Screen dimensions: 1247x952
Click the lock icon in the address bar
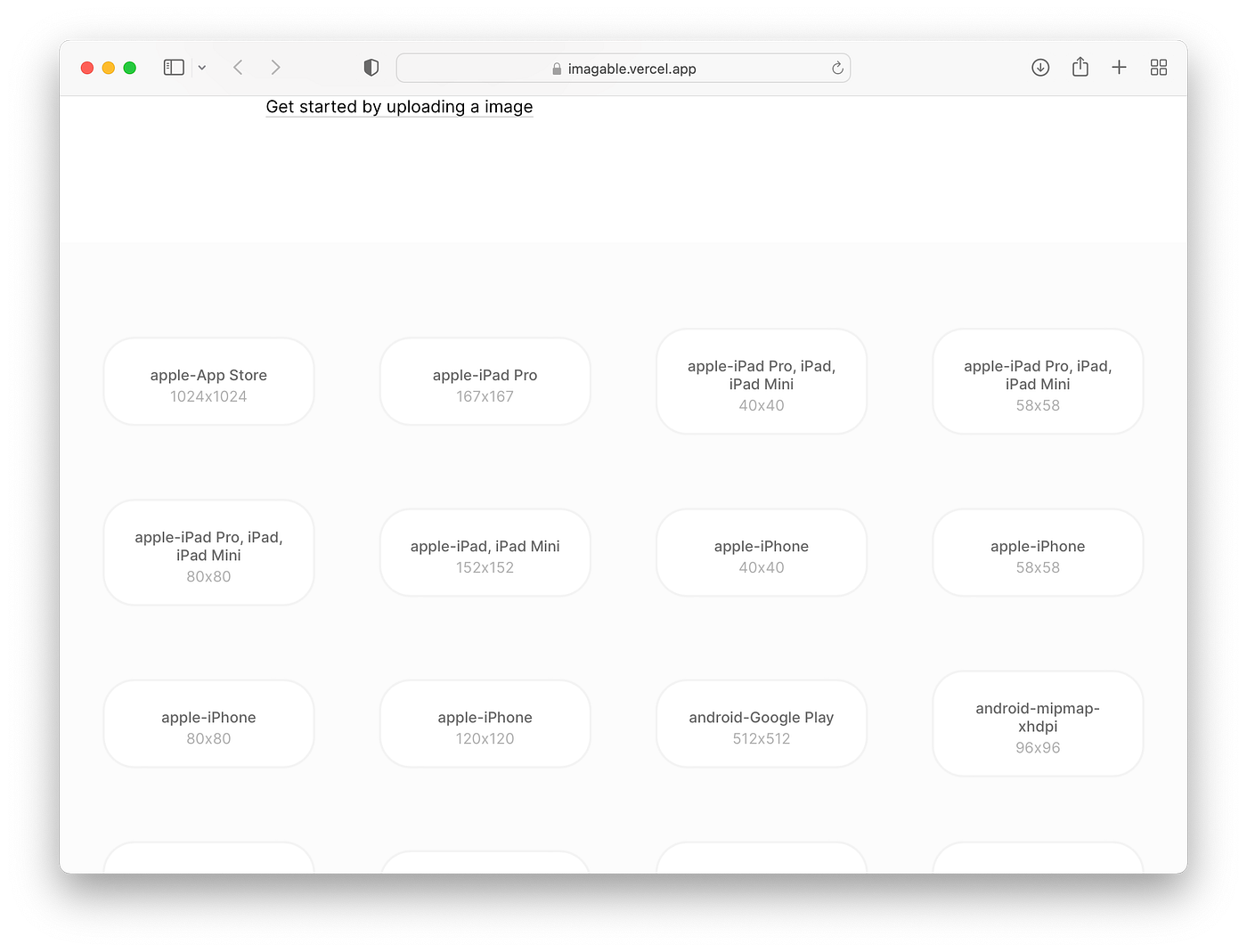pyautogui.click(x=557, y=69)
